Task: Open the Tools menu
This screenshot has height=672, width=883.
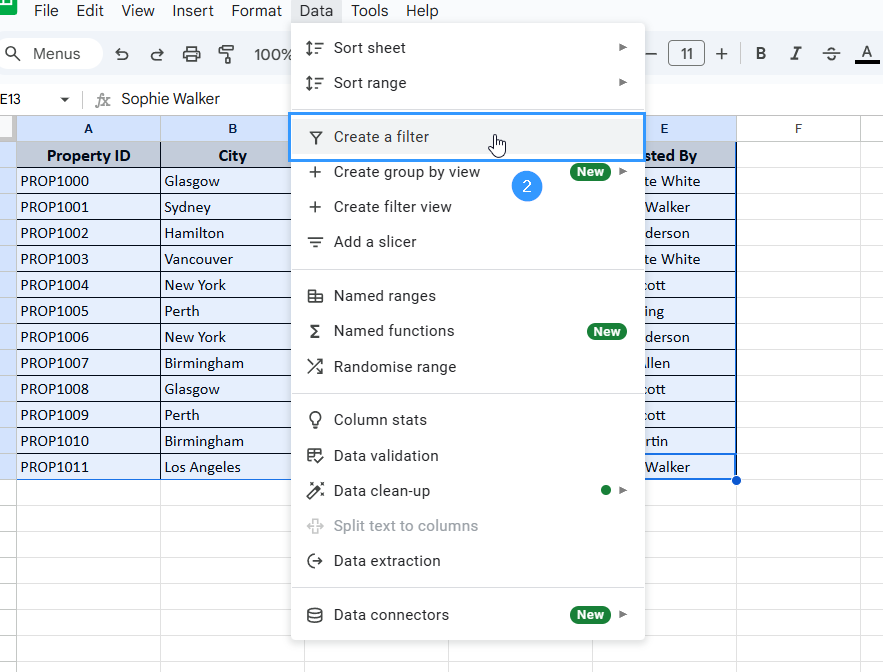Action: (369, 11)
